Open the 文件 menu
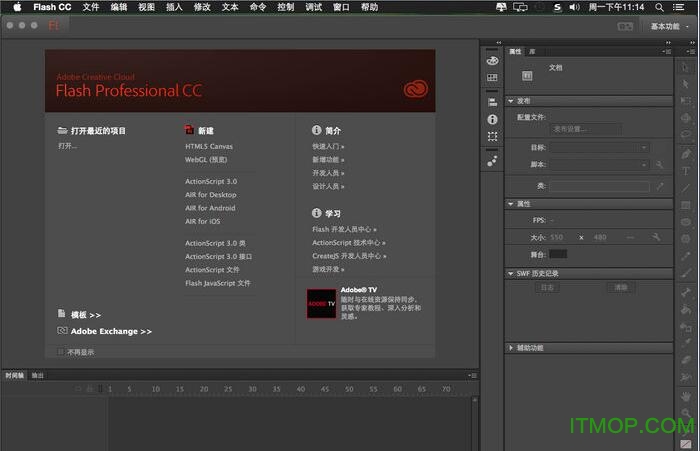The height and width of the screenshot is (451, 700). pos(91,7)
